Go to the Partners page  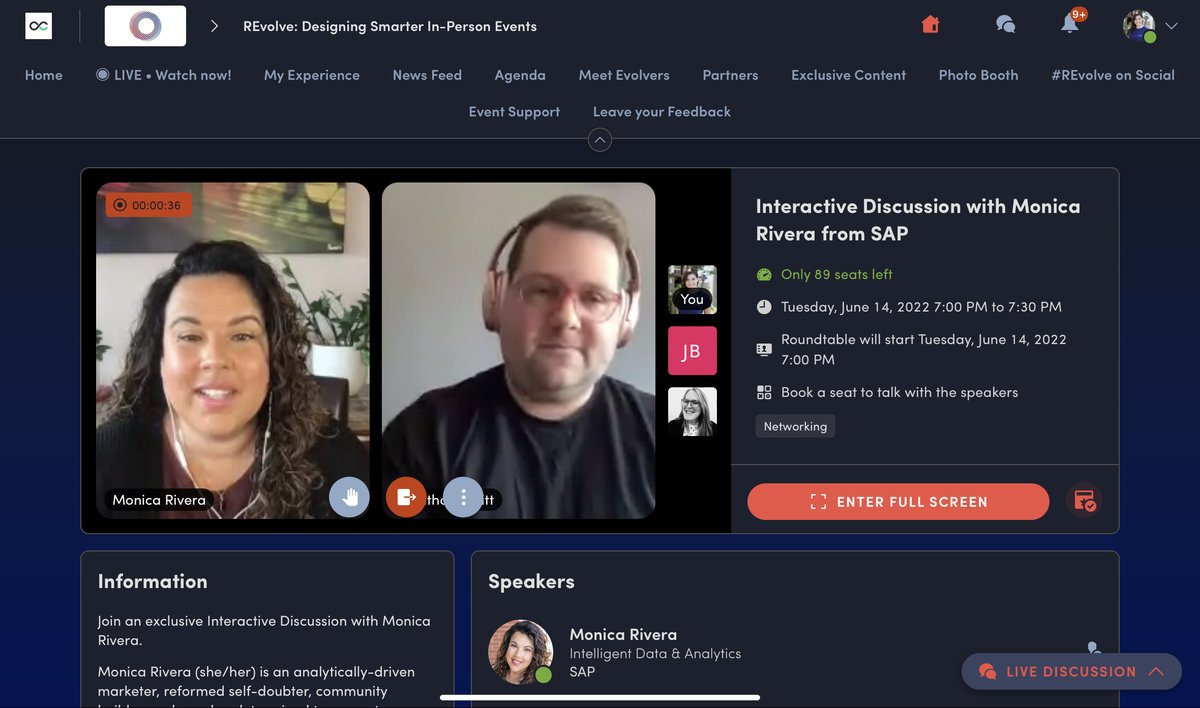730,75
